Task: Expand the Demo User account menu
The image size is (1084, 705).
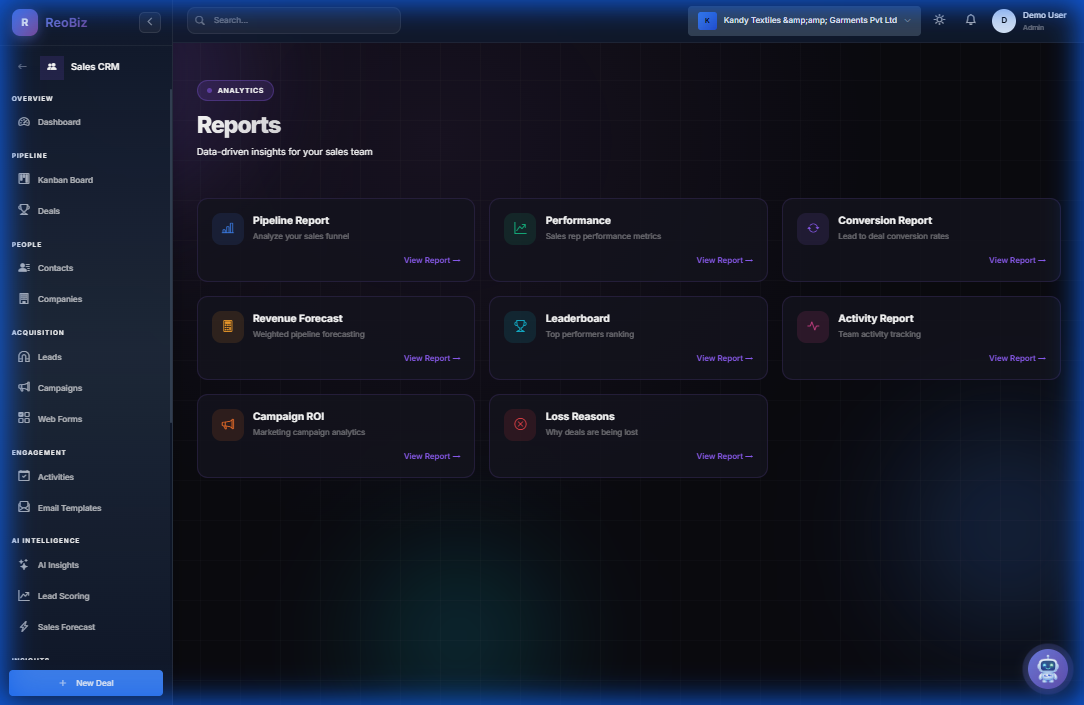Action: click(1026, 19)
